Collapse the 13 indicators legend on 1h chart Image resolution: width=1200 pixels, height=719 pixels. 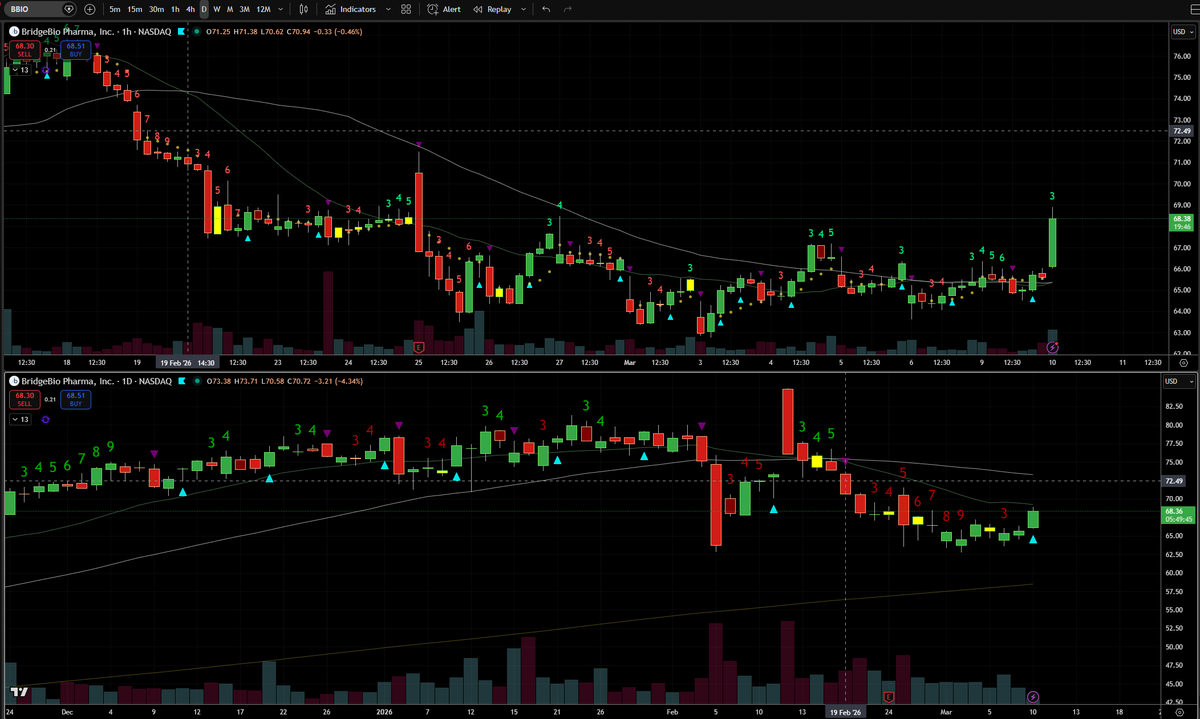tap(20, 70)
